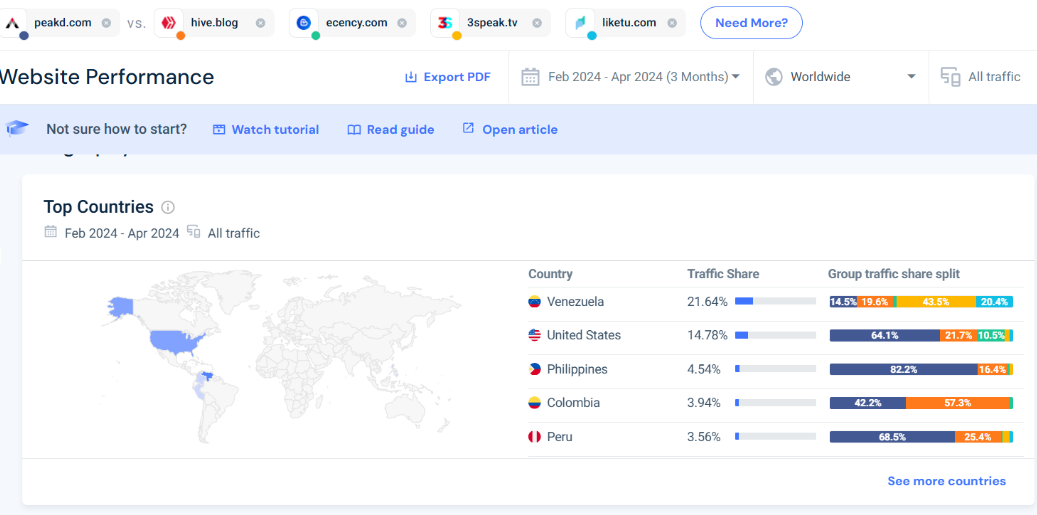Click the Open article link
The height and width of the screenshot is (515, 1037).
pyautogui.click(x=509, y=130)
